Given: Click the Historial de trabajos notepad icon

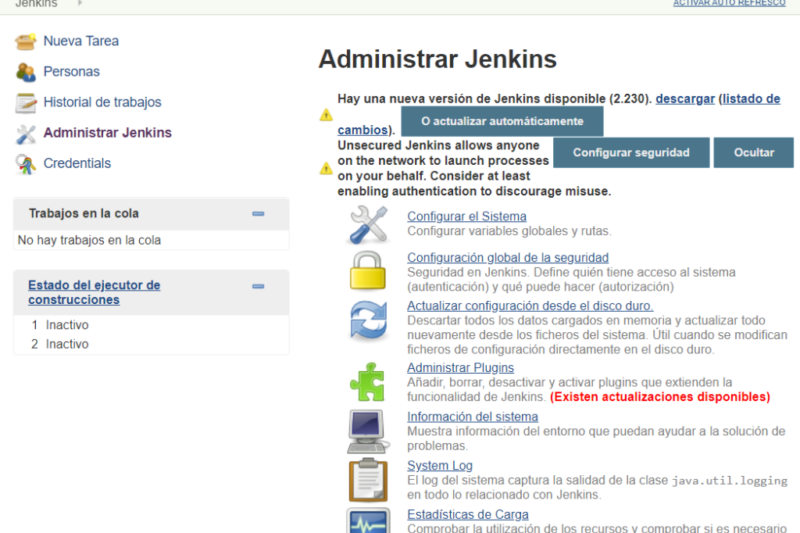Looking at the screenshot, I should 26,103.
